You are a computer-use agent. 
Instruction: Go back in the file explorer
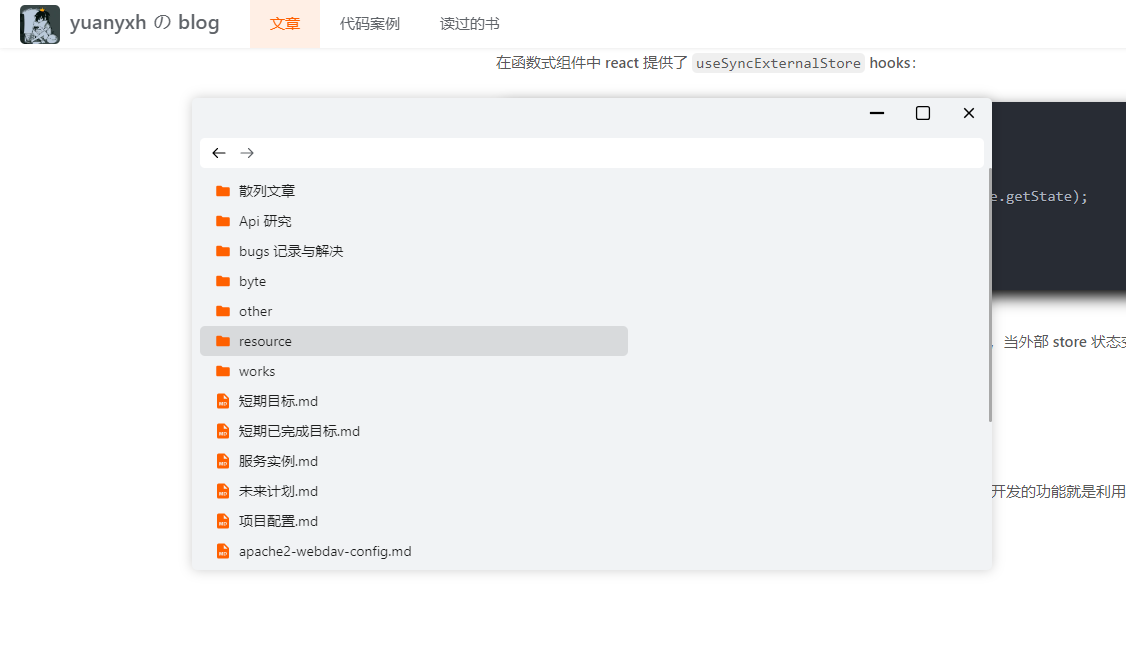219,153
